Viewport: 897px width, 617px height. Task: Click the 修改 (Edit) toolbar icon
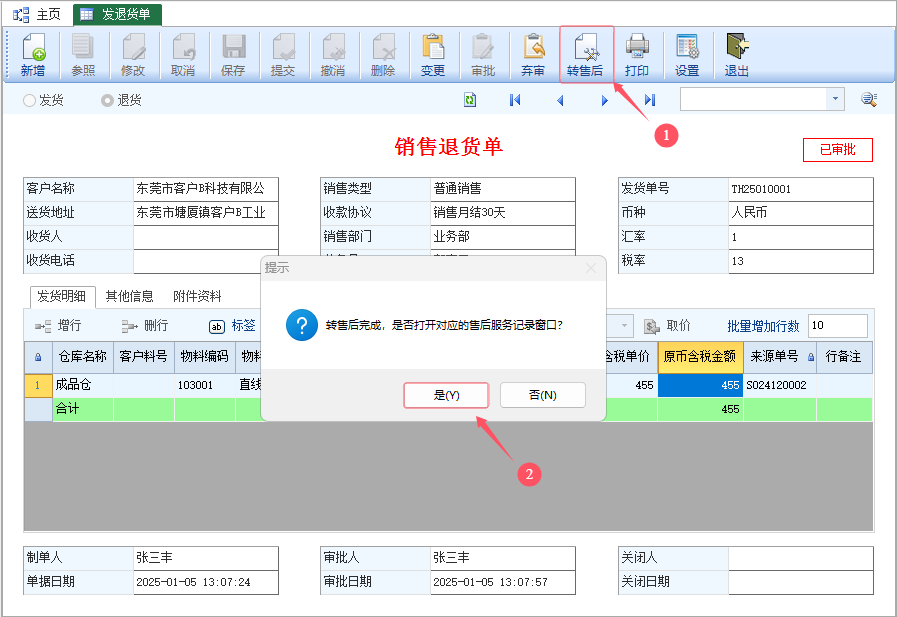(133, 55)
